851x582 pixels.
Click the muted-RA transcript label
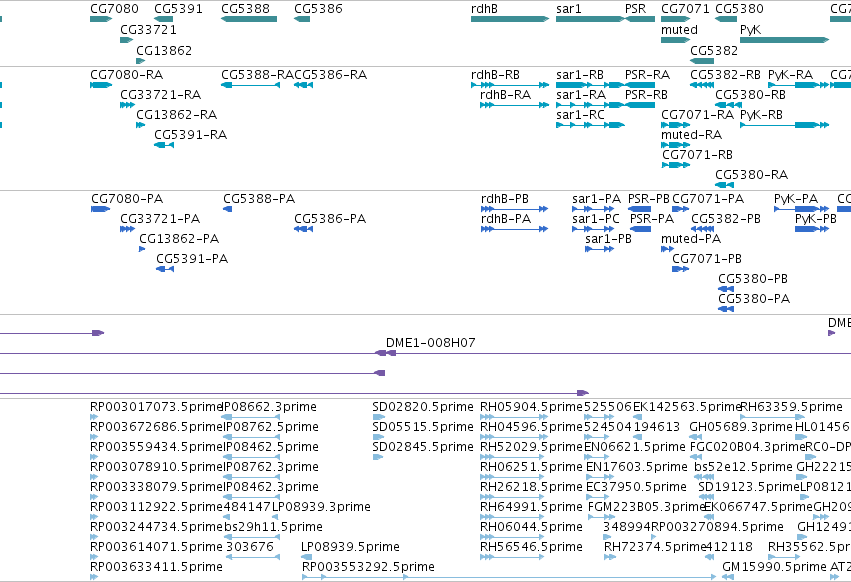point(691,135)
